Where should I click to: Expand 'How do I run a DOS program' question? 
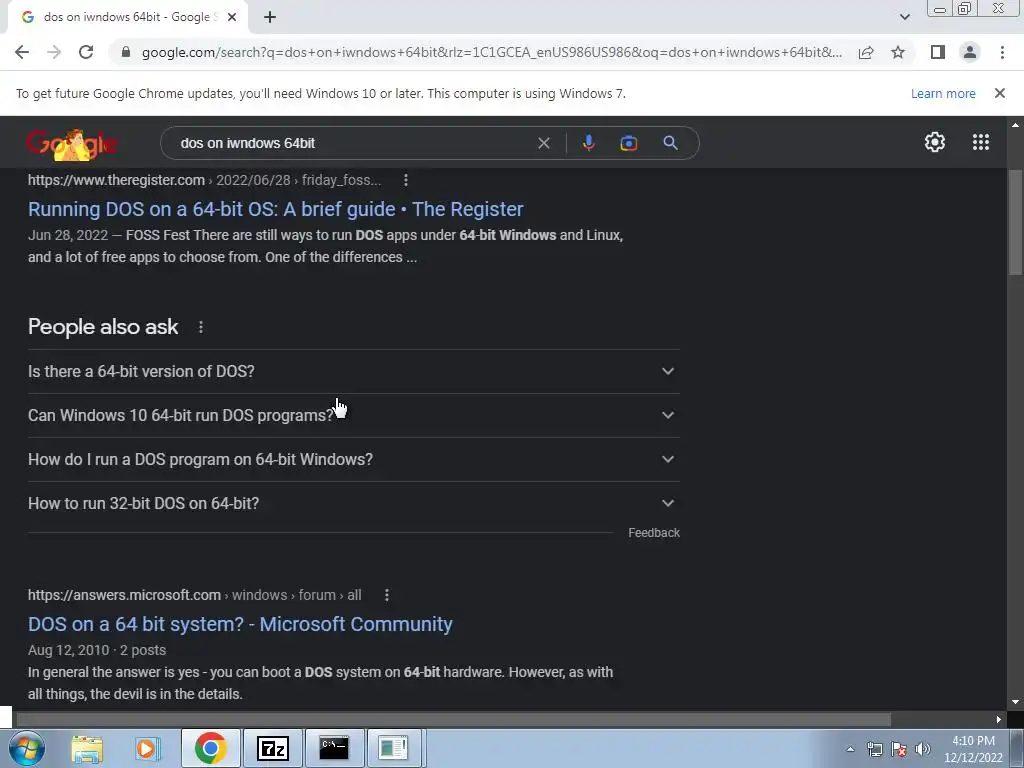click(353, 459)
